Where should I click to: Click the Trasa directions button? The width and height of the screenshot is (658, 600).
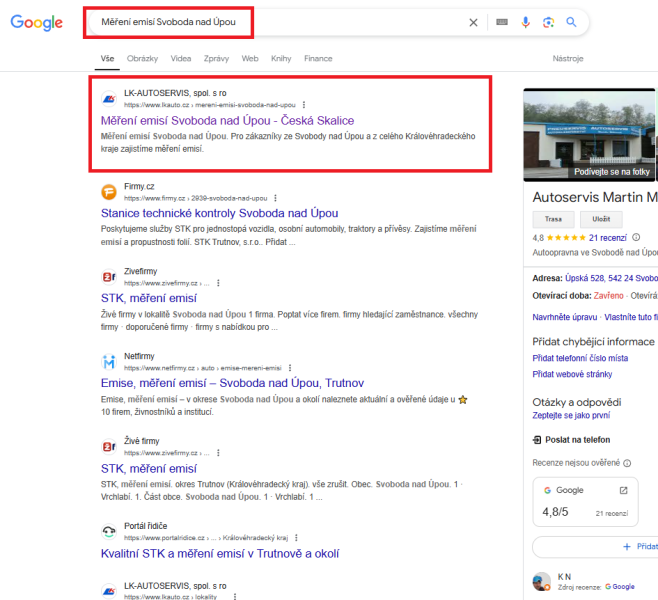tap(554, 219)
